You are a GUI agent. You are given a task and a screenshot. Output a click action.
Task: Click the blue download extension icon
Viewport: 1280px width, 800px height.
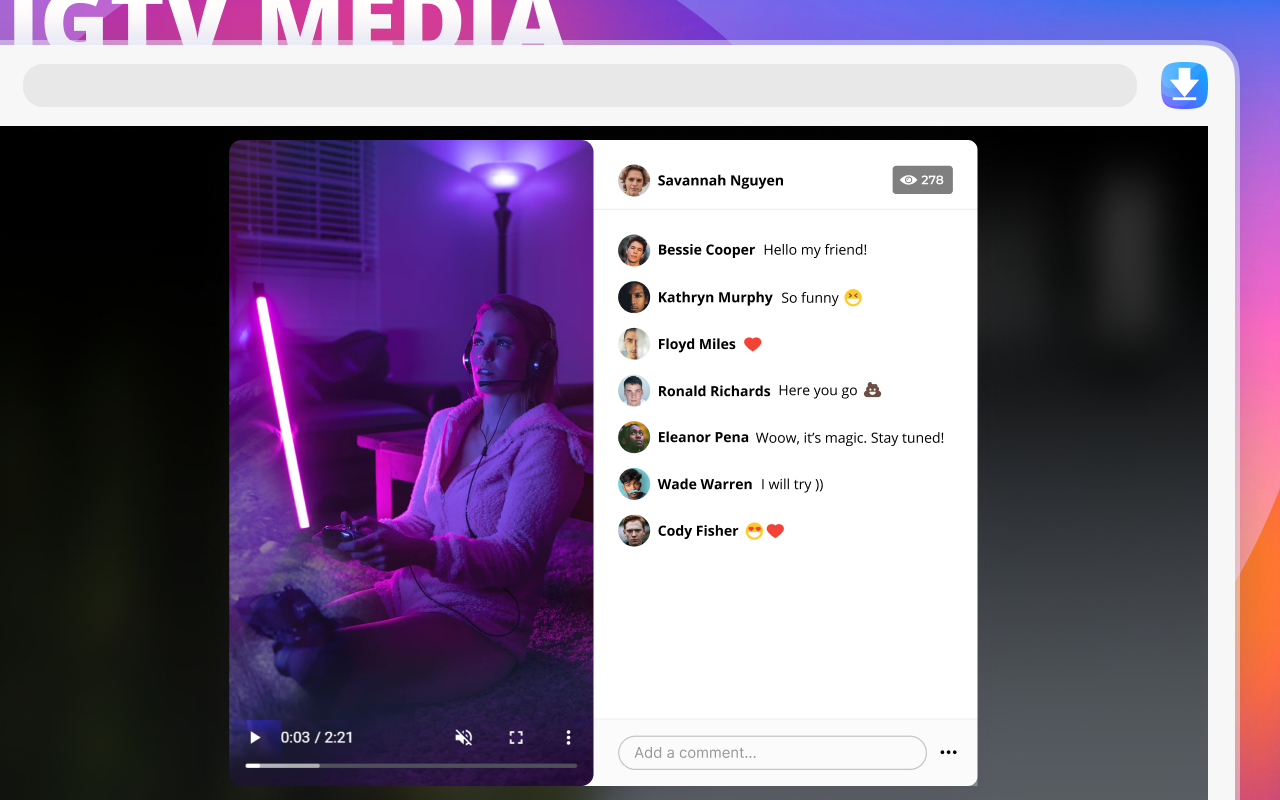pyautogui.click(x=1184, y=85)
